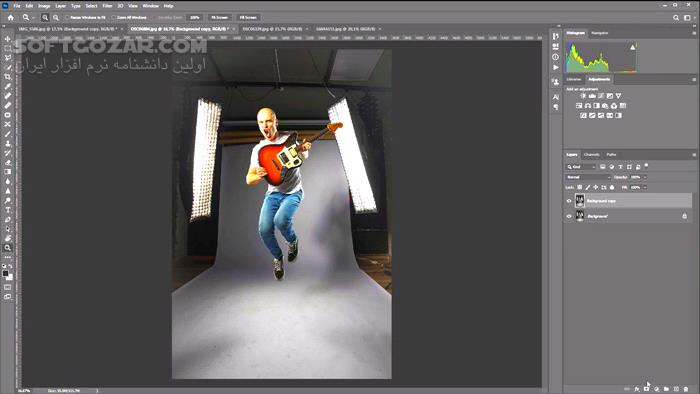
Task: Open the layer filter Kind dropdown
Action: tap(581, 167)
